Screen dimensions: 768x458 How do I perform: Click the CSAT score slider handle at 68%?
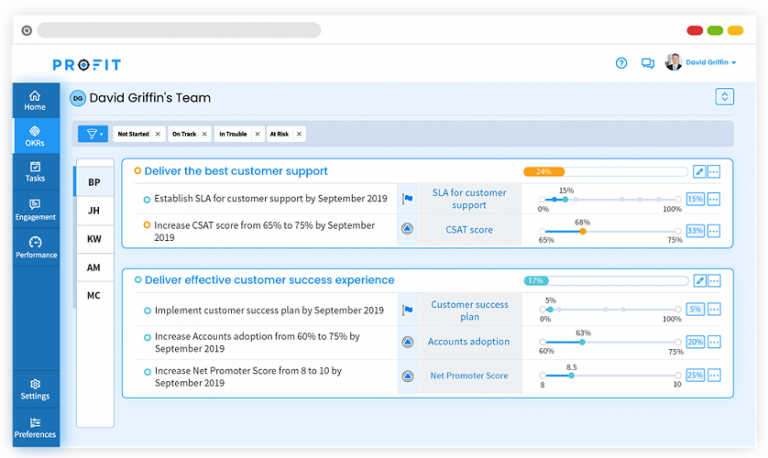pyautogui.click(x=583, y=231)
